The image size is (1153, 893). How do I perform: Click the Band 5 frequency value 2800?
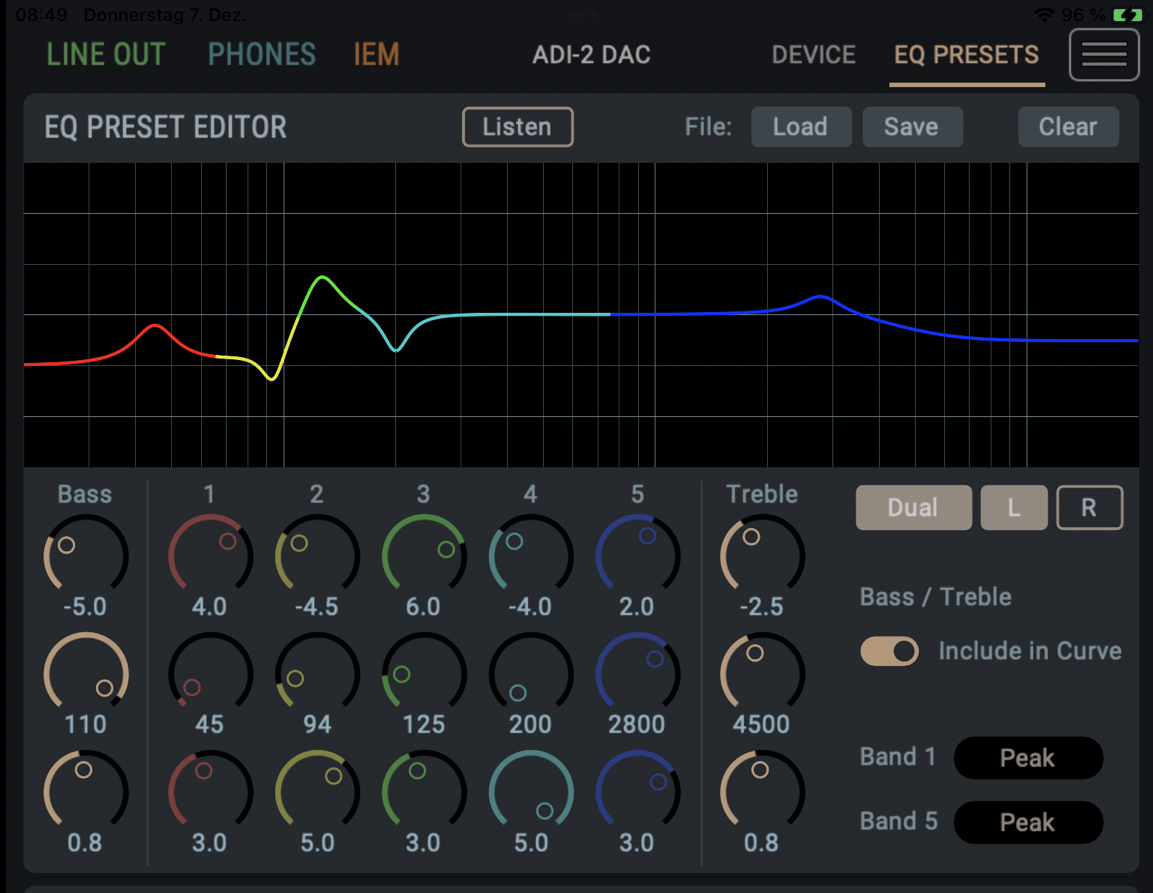point(637,725)
